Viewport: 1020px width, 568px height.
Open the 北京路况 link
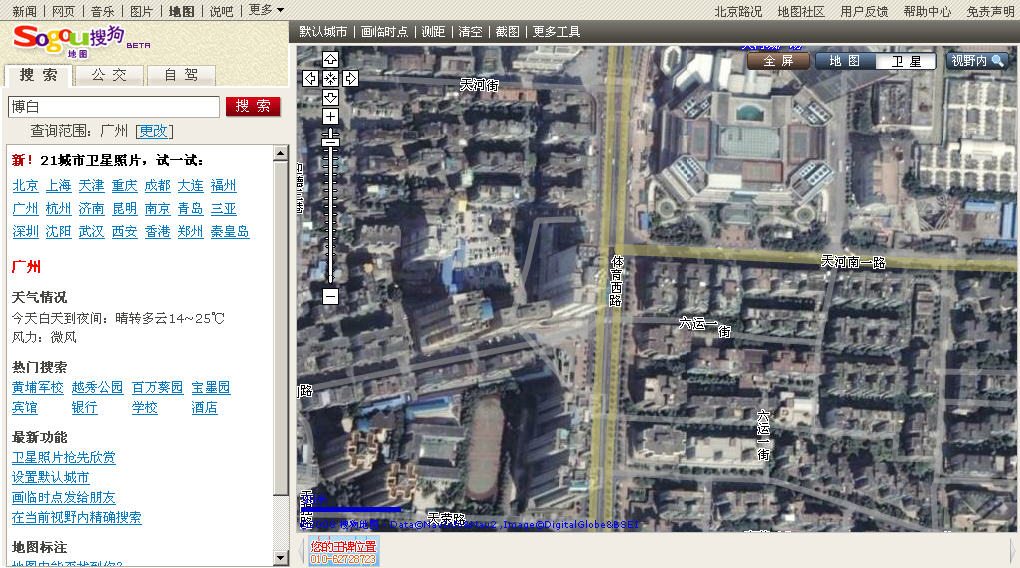coord(738,11)
